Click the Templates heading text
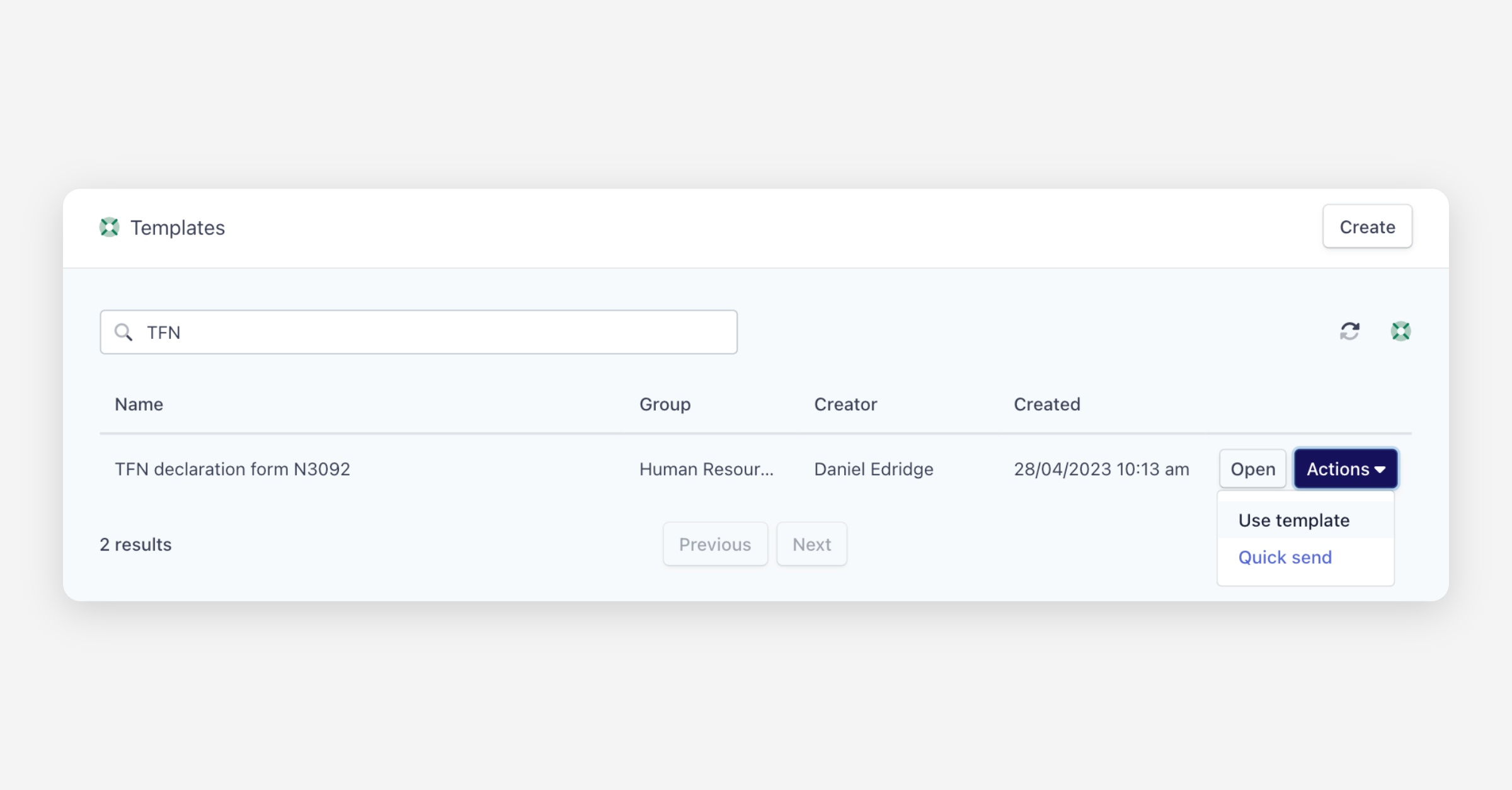Screen dimensions: 1512x790 pyautogui.click(x=178, y=227)
